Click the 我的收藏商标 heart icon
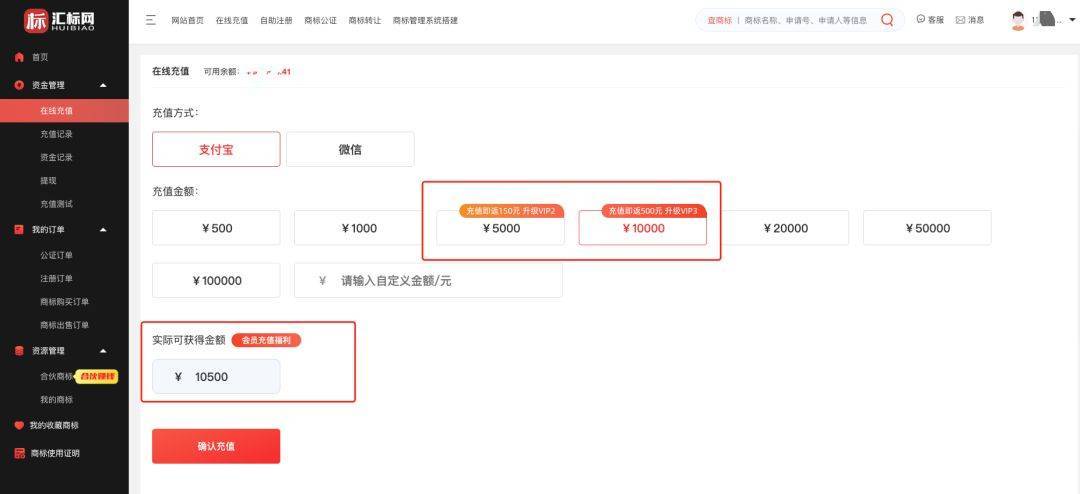The height and width of the screenshot is (494, 1080). tap(19, 425)
